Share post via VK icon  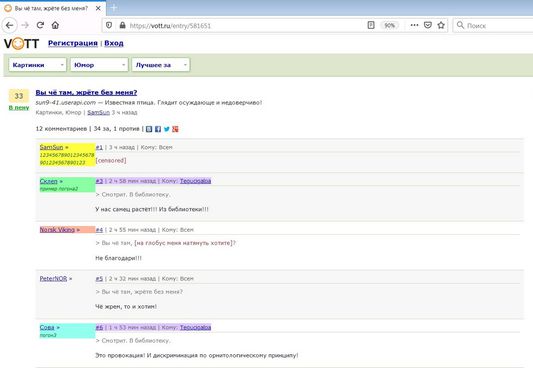149,129
